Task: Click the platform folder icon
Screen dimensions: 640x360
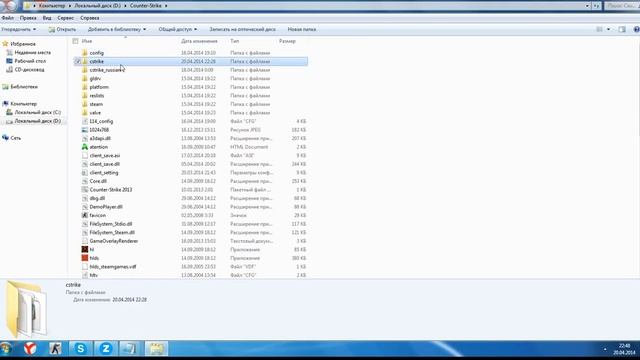Action: (x=84, y=87)
